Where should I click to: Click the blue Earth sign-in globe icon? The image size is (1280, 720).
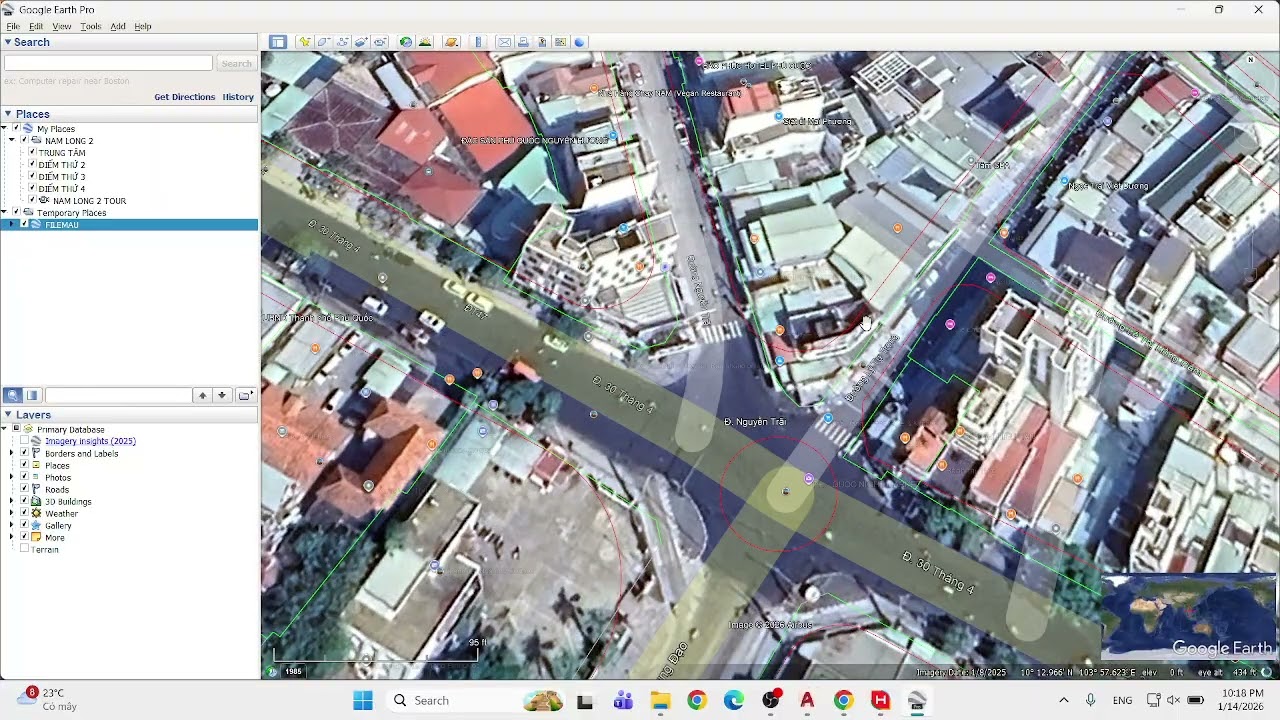[x=580, y=42]
